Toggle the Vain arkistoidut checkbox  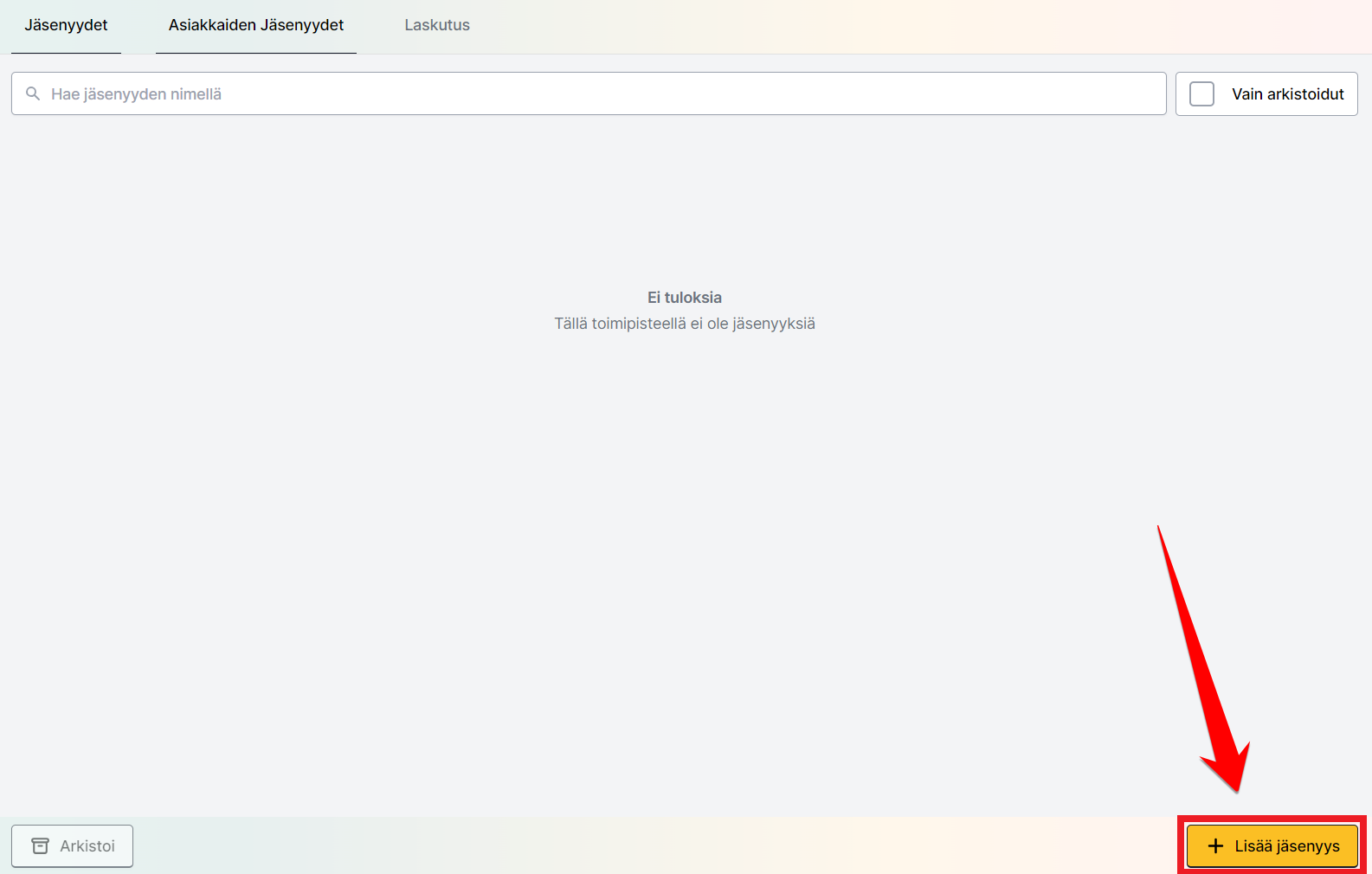click(x=1201, y=93)
